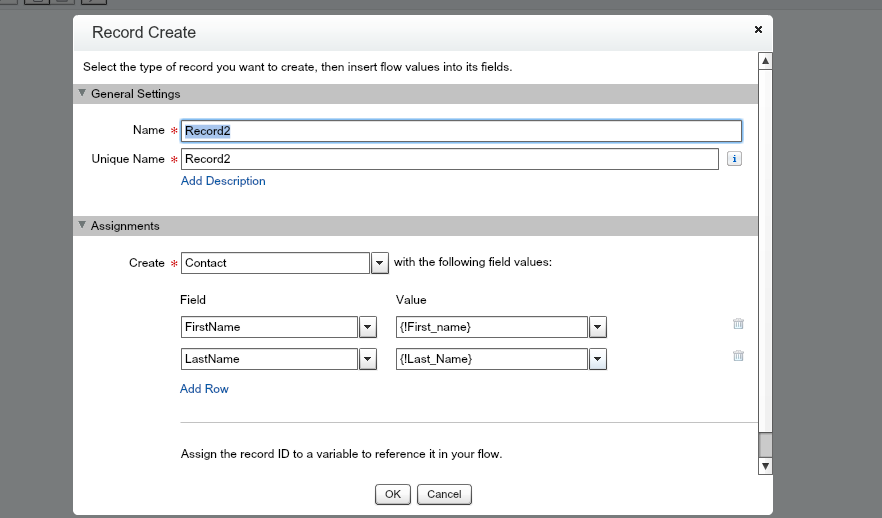Click the Add Description link
882x518 pixels.
(223, 181)
